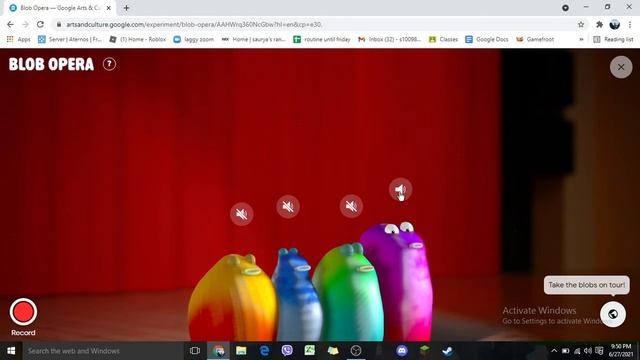Open the Classes bookmark
Screen dimensions: 640x360
443,39
